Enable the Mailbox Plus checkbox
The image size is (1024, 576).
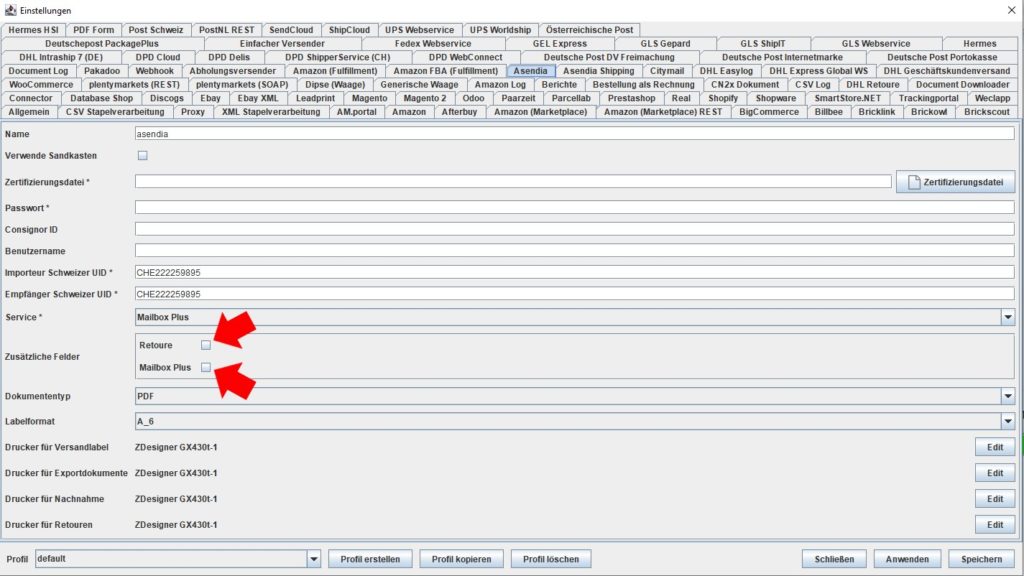point(206,368)
